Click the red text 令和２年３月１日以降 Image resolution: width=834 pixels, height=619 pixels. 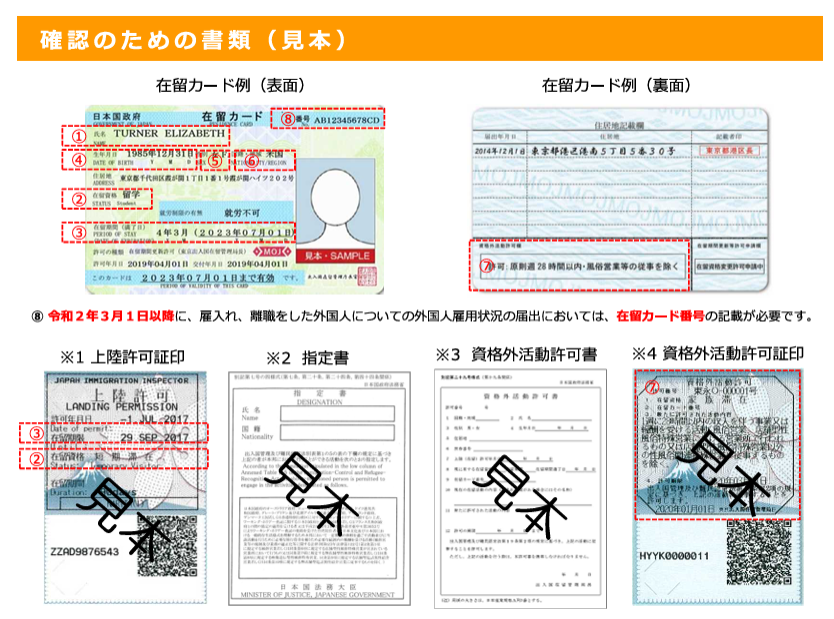(x=111, y=316)
